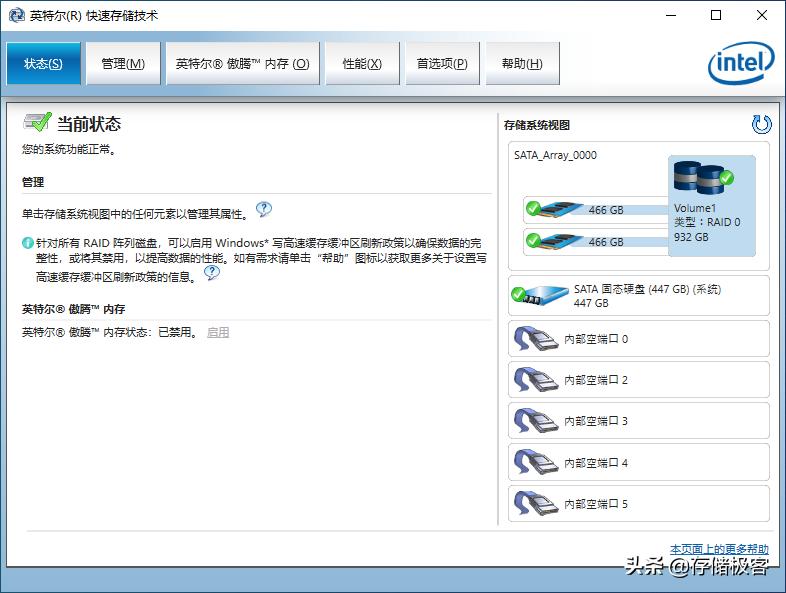Click the 管理 section heading
Screen dimensions: 786x593
pos(33,182)
